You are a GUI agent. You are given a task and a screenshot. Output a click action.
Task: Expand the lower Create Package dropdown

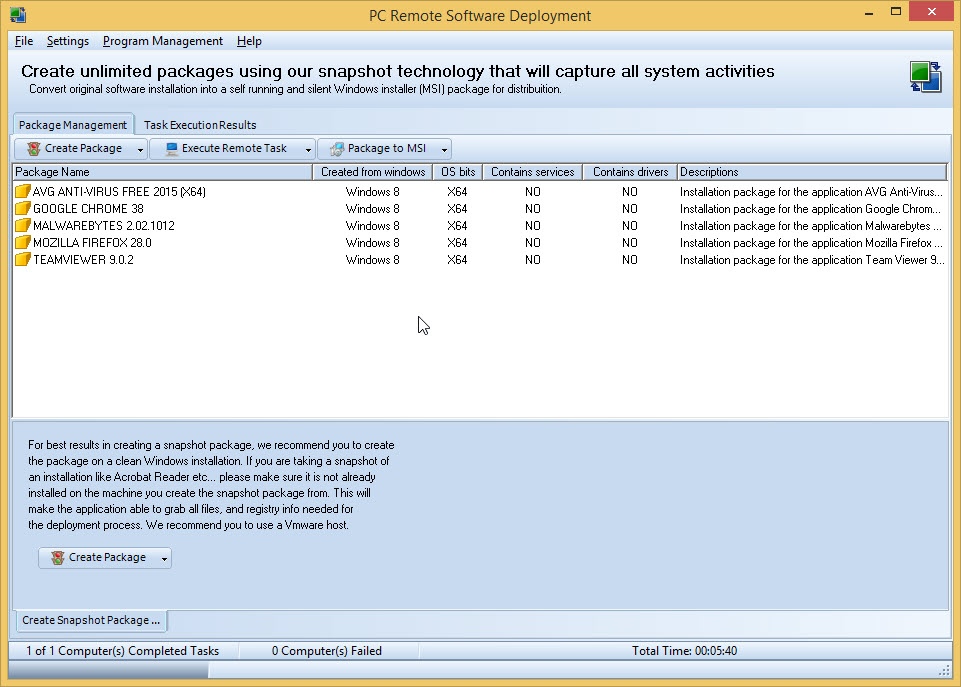(x=163, y=558)
